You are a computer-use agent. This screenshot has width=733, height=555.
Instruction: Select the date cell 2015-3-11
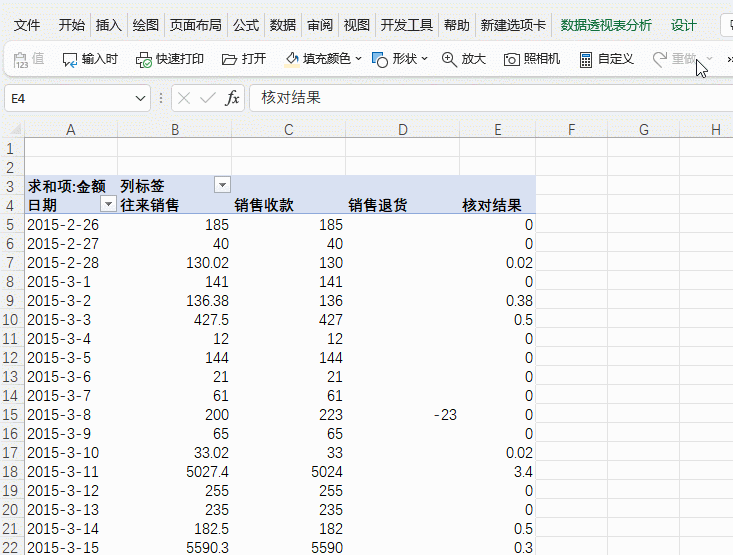pyautogui.click(x=71, y=472)
